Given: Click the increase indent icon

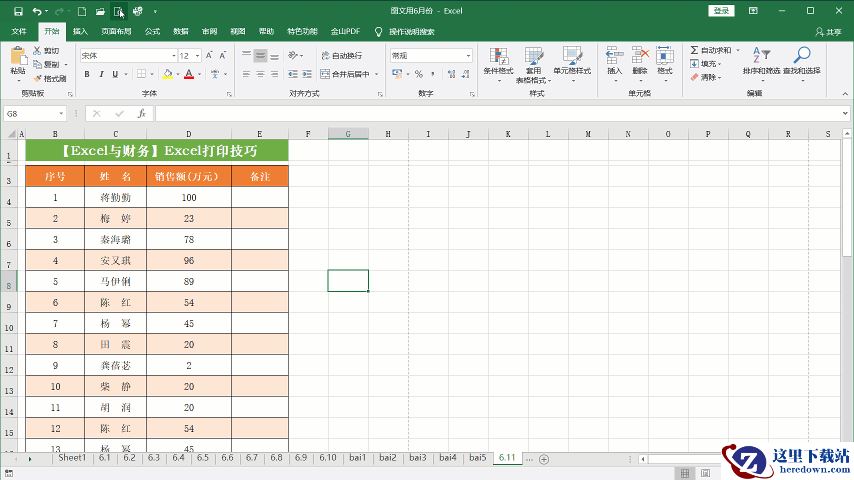Looking at the screenshot, I should click(x=307, y=74).
